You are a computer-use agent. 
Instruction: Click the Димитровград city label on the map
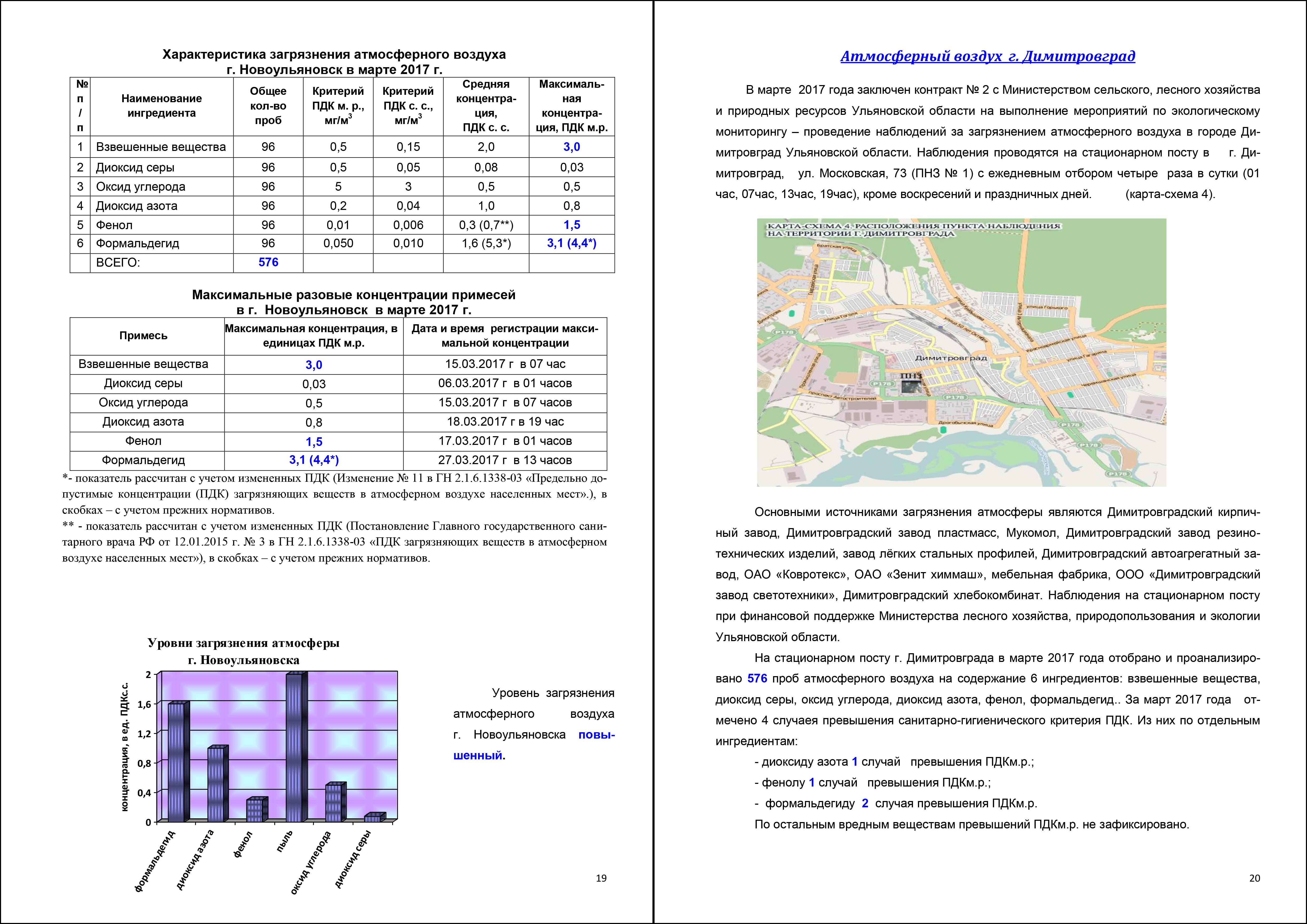click(951, 358)
